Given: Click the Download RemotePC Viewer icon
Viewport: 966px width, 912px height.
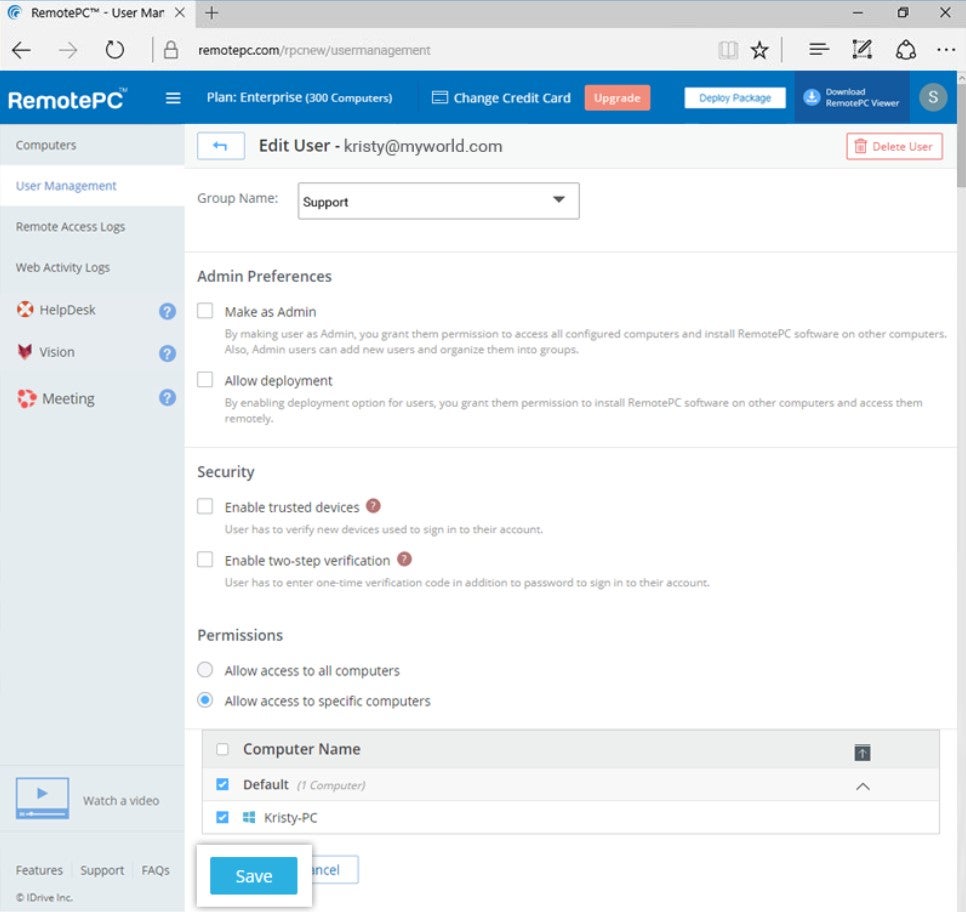Looking at the screenshot, I should pyautogui.click(x=812, y=97).
